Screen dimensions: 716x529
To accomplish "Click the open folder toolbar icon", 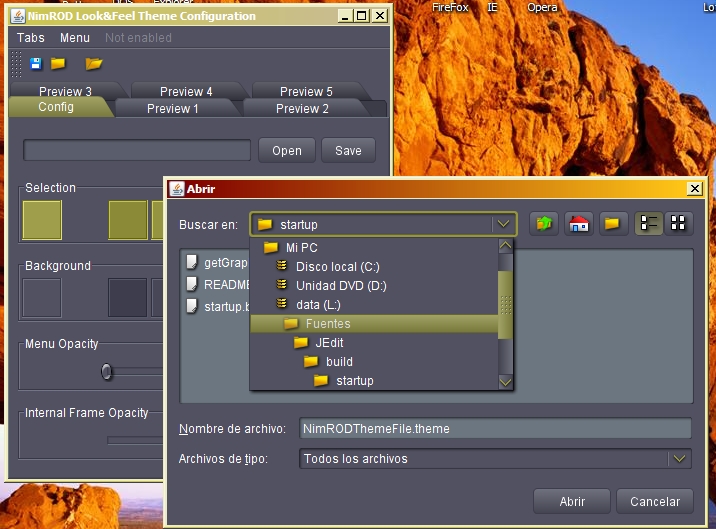I will [x=94, y=64].
